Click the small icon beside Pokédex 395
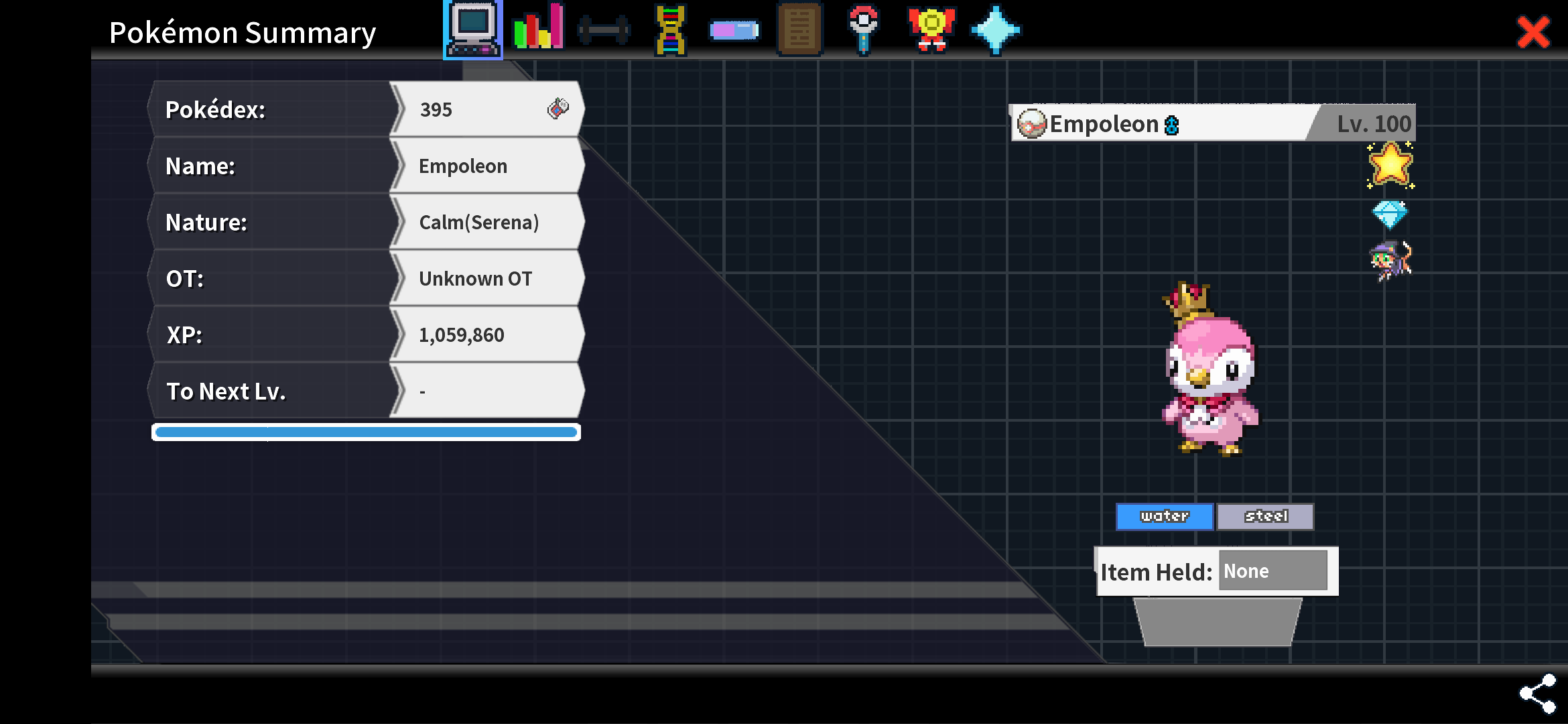 pos(558,108)
